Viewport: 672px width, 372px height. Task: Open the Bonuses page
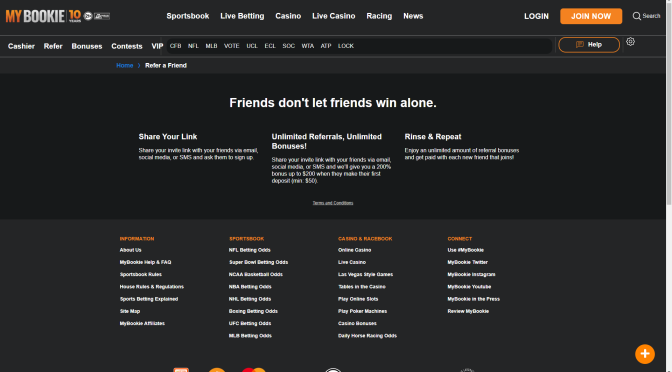pyautogui.click(x=87, y=46)
